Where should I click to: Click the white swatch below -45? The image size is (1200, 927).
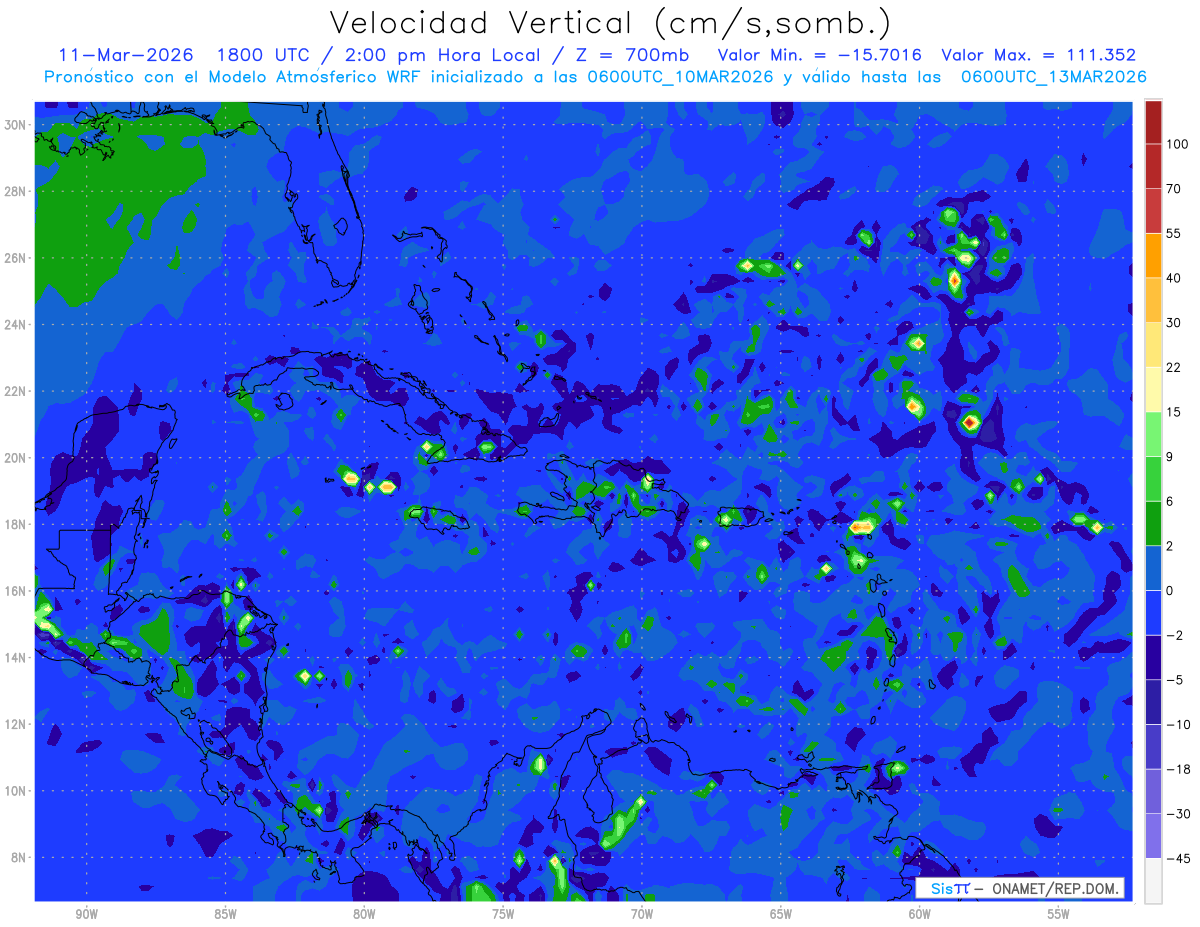pos(1153,880)
